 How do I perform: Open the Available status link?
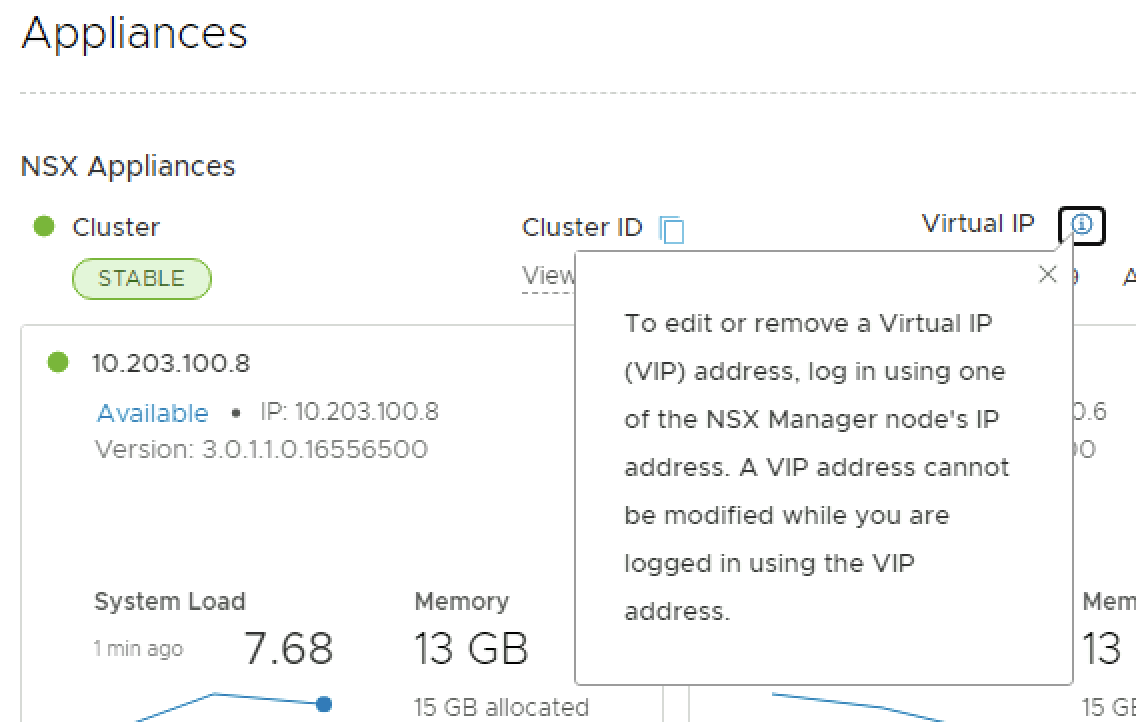coord(152,413)
